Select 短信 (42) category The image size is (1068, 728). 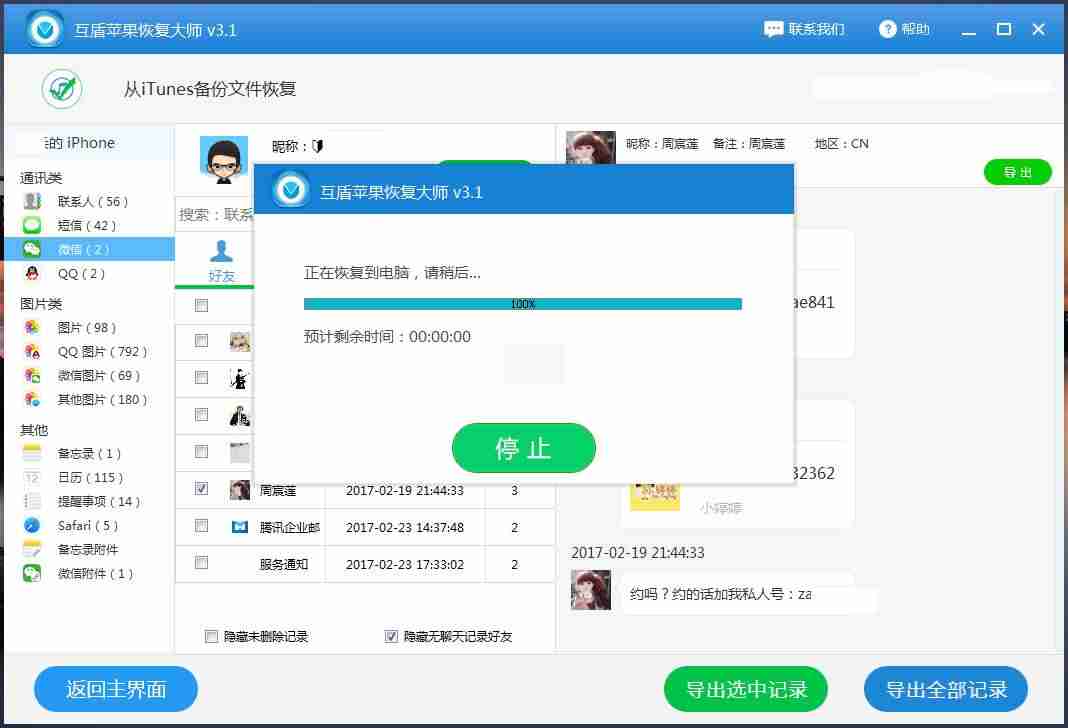pos(89,225)
